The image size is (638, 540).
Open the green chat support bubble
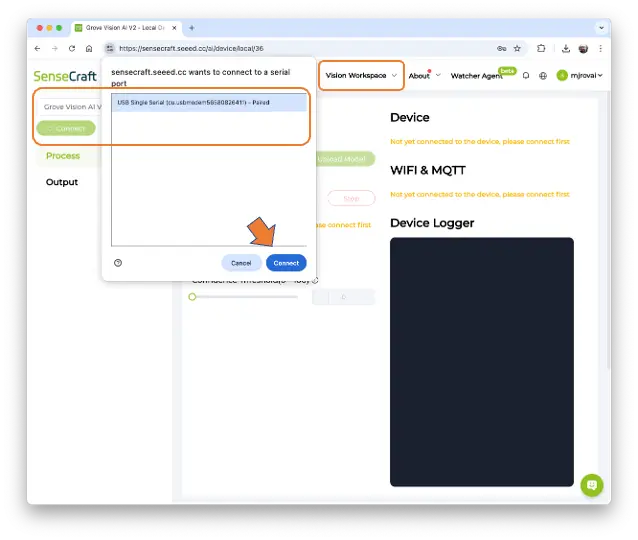pyautogui.click(x=591, y=485)
